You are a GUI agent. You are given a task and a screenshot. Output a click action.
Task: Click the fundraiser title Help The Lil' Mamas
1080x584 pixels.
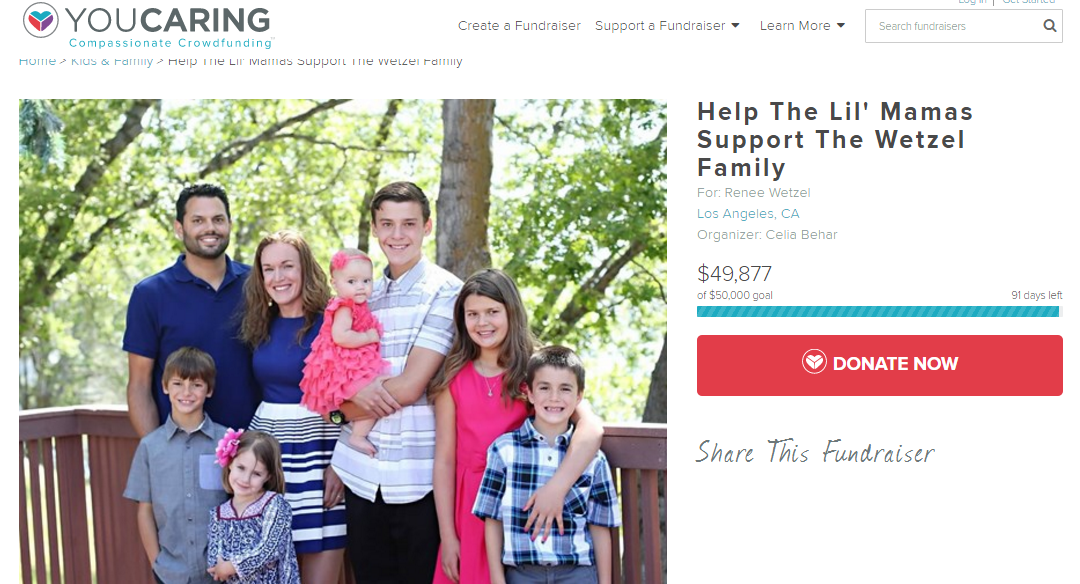835,140
